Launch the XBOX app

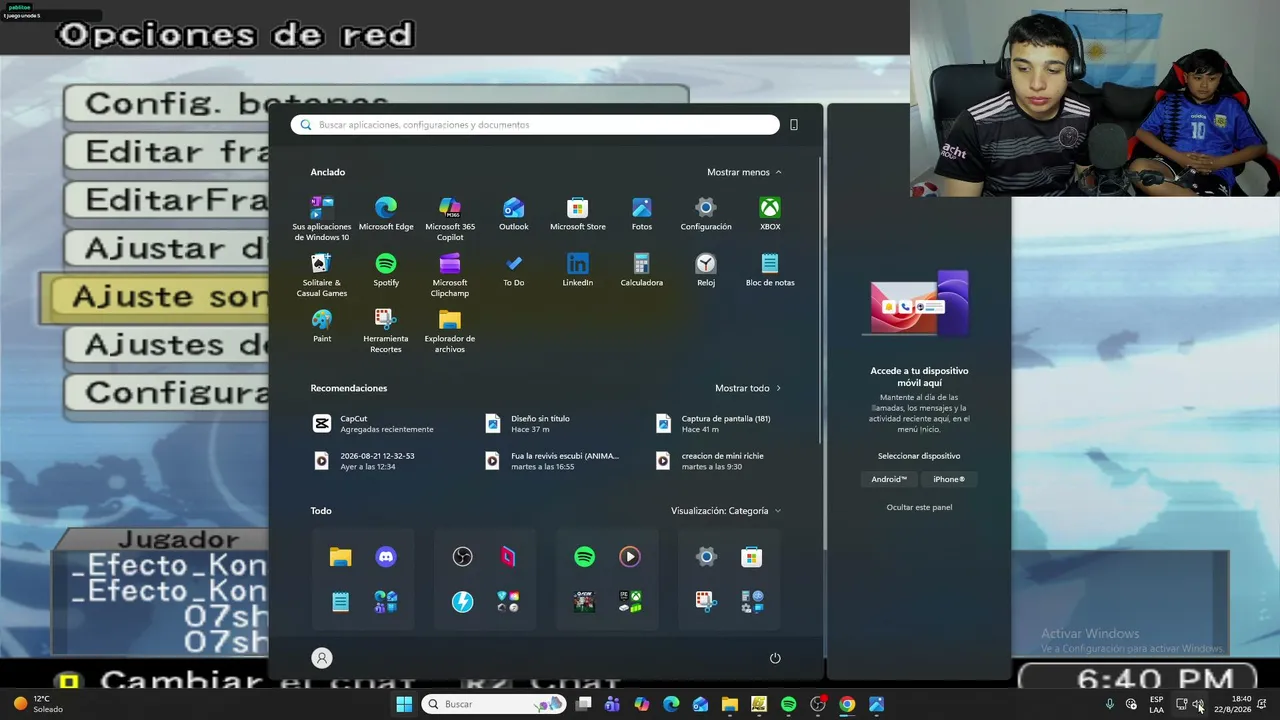point(770,214)
